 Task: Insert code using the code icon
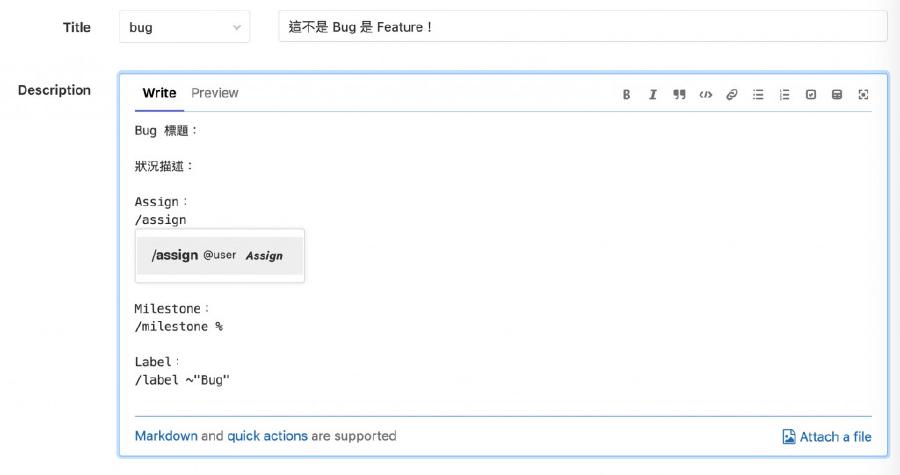click(x=705, y=95)
